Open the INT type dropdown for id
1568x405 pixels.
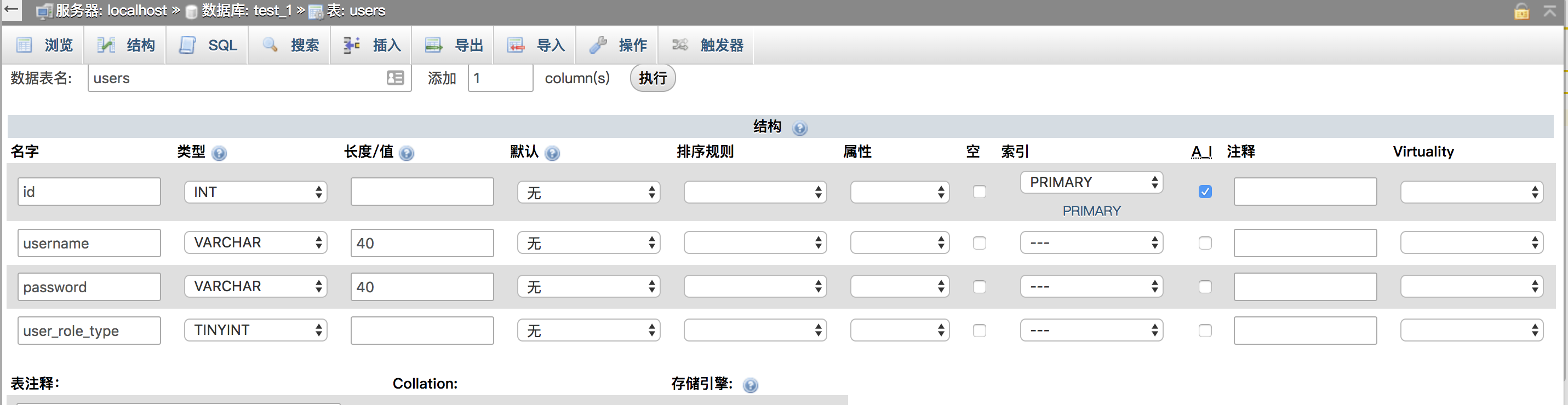pos(256,192)
